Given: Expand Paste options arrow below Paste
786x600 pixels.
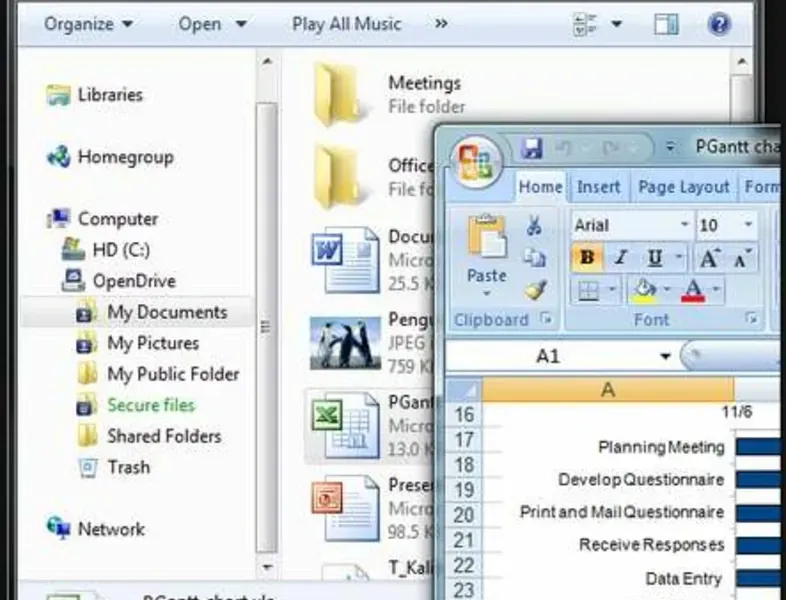Looking at the screenshot, I should 486,294.
